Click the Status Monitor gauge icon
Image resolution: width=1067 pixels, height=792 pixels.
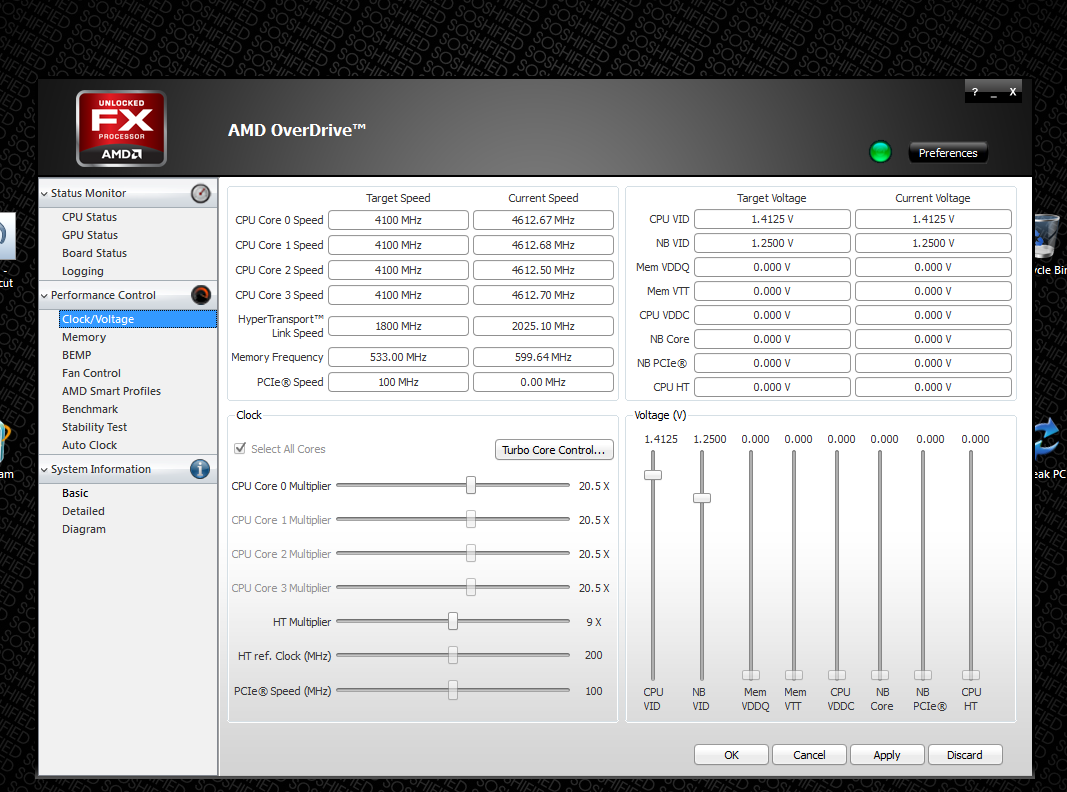click(200, 193)
